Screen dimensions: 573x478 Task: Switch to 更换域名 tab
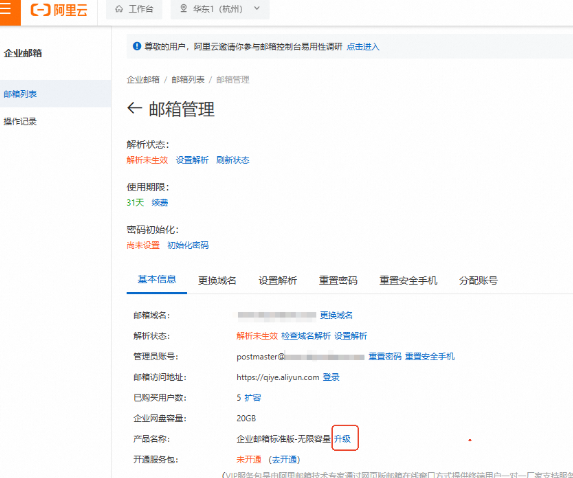(217, 280)
